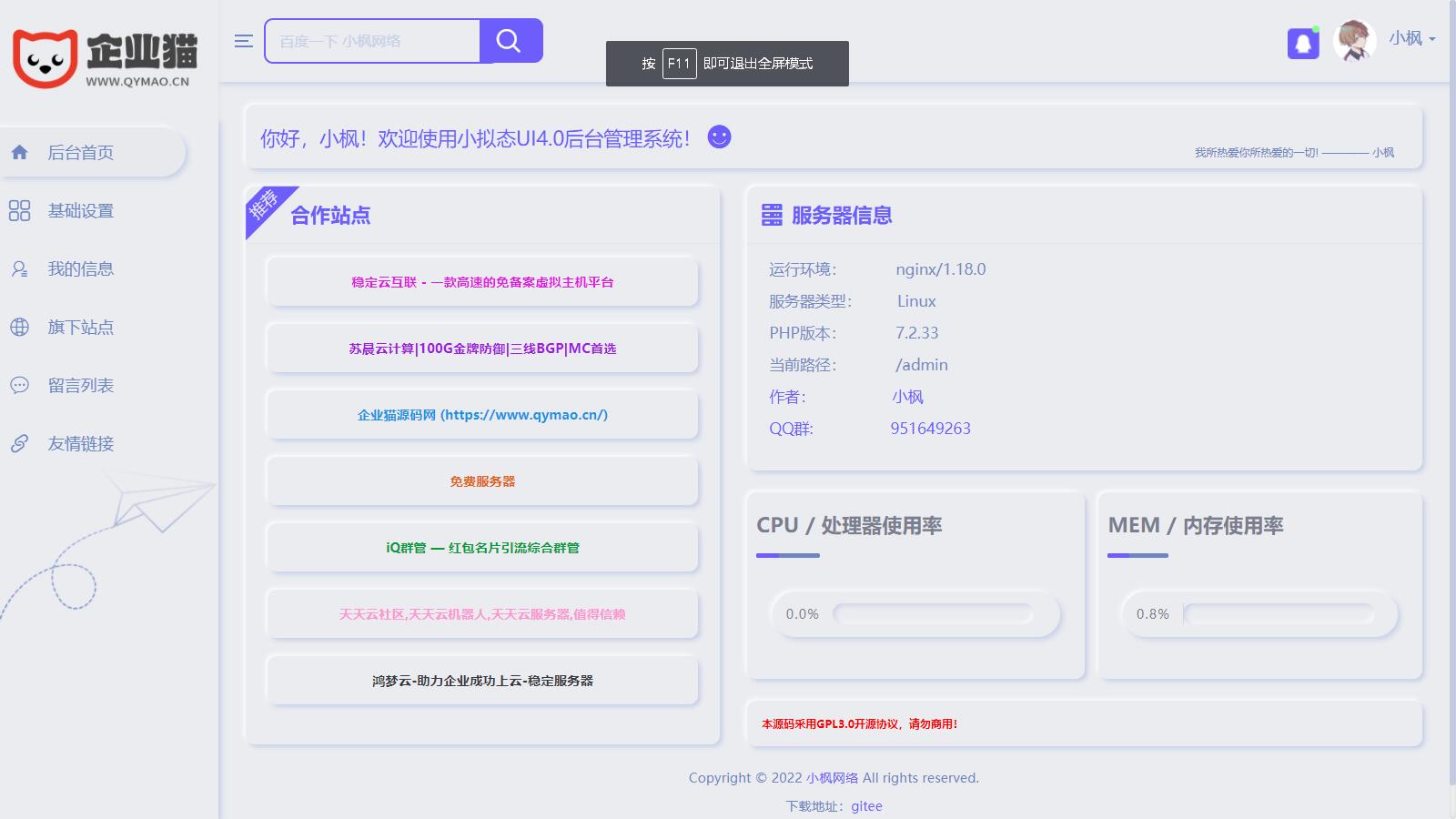
Task: Click the 企业猫源码网 link
Action: (x=482, y=415)
